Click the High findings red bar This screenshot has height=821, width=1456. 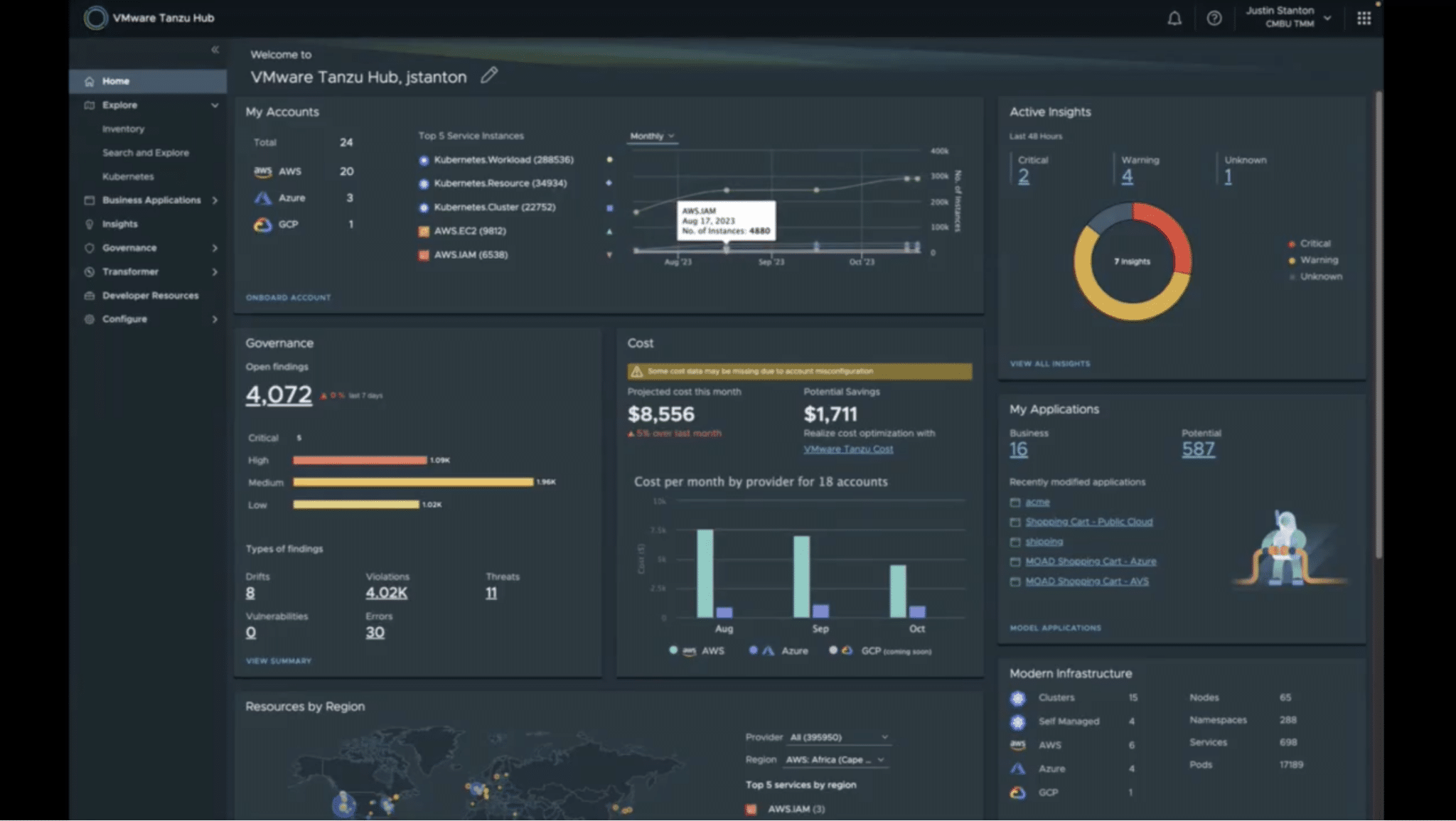[x=360, y=460]
